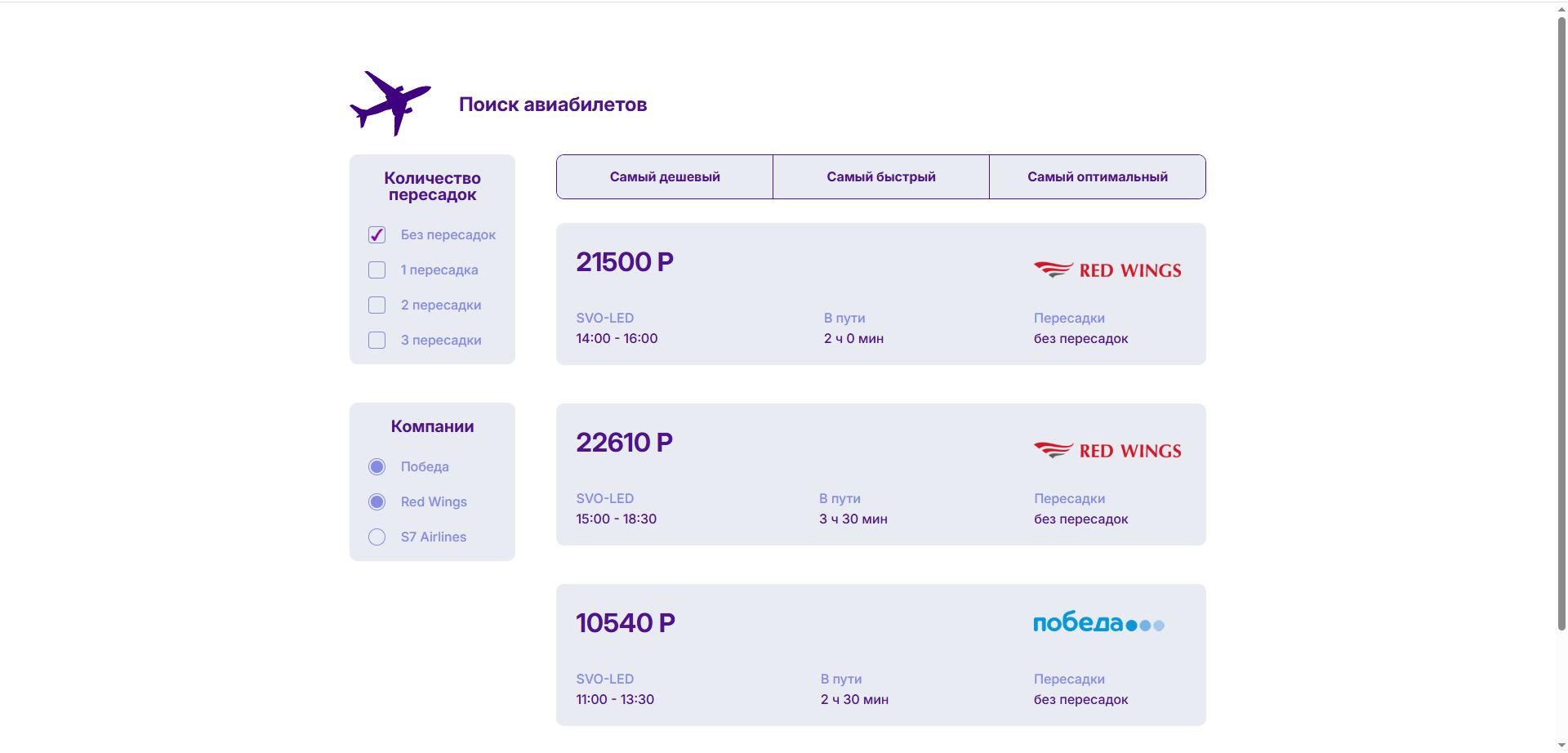Viewport: 1568px width, 753px height.
Task: Toggle the 'Победа' company radio button
Action: click(376, 467)
